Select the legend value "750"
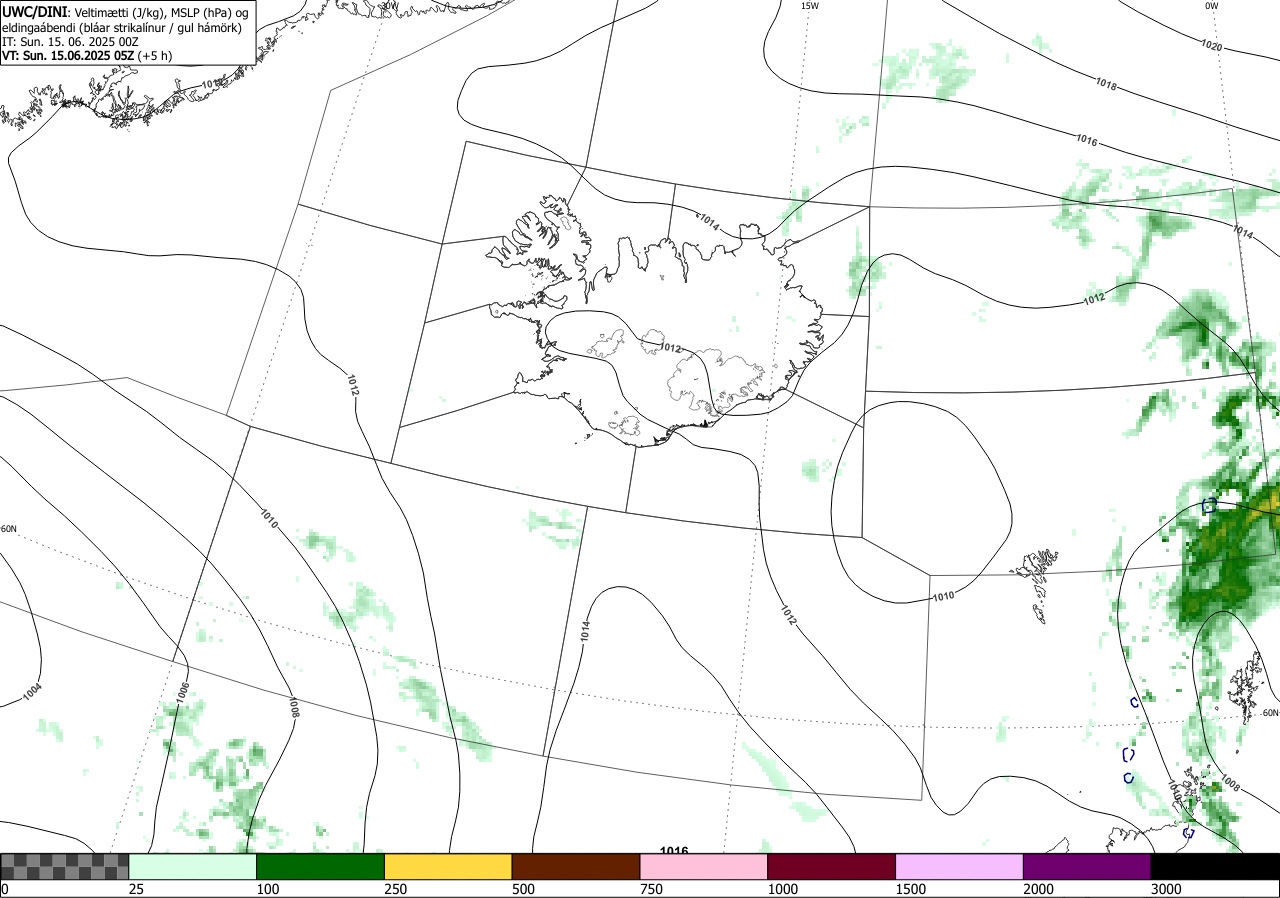This screenshot has height=898, width=1280. coord(652,889)
